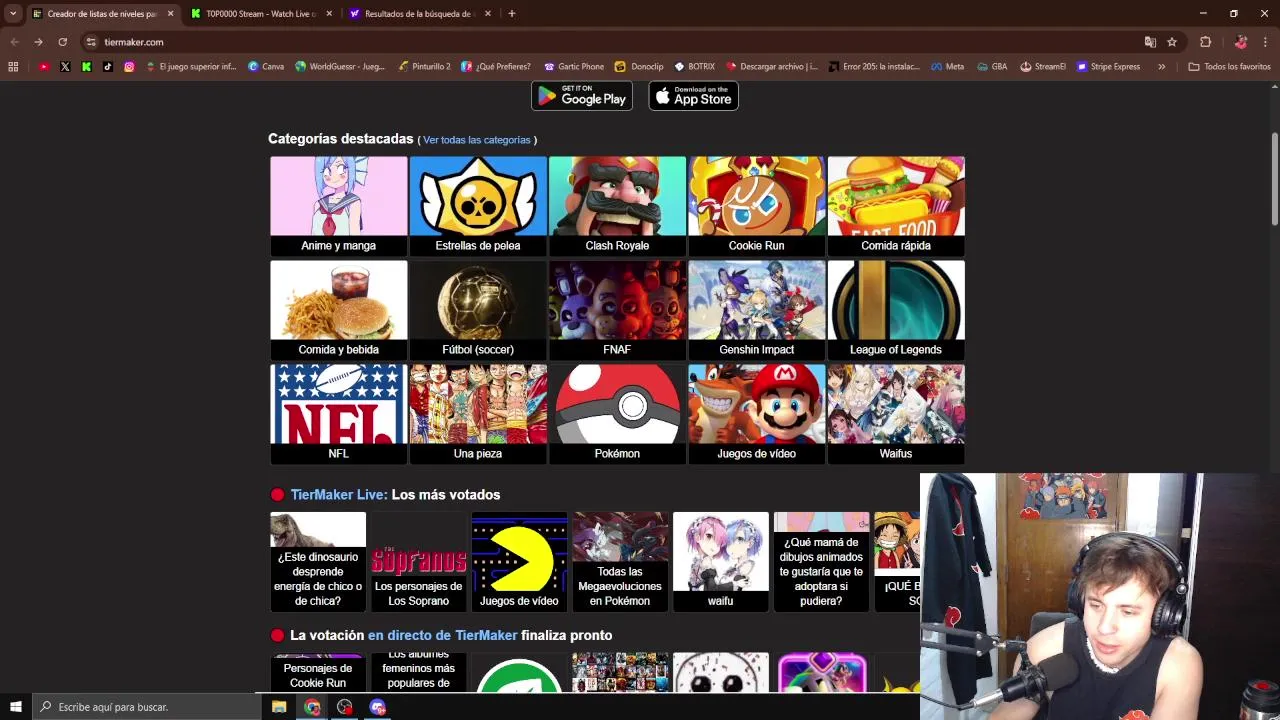Open the Waifus category
Screen dimensions: 1280x720
pos(896,414)
